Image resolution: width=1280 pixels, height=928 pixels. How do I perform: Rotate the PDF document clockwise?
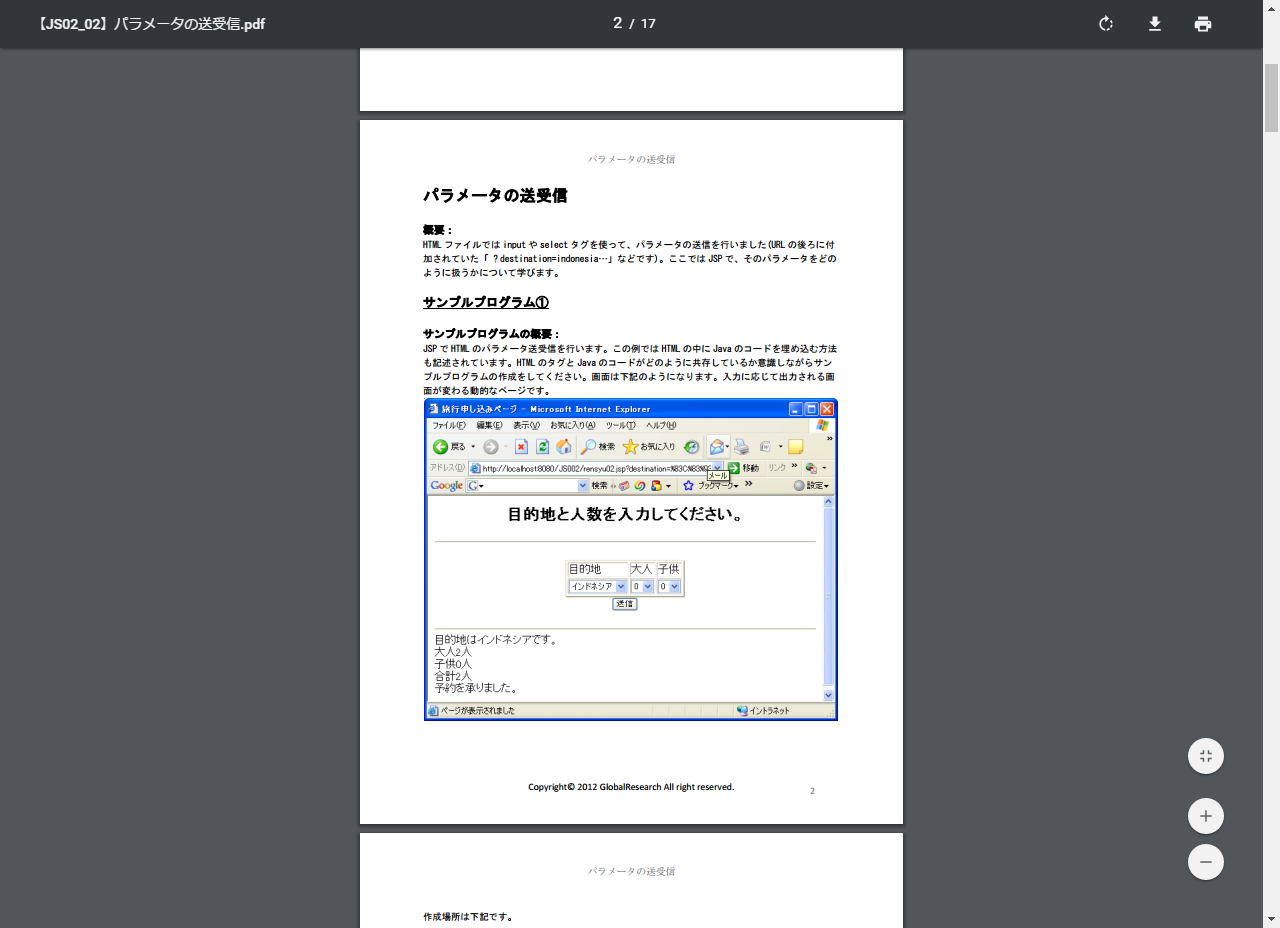(1106, 24)
